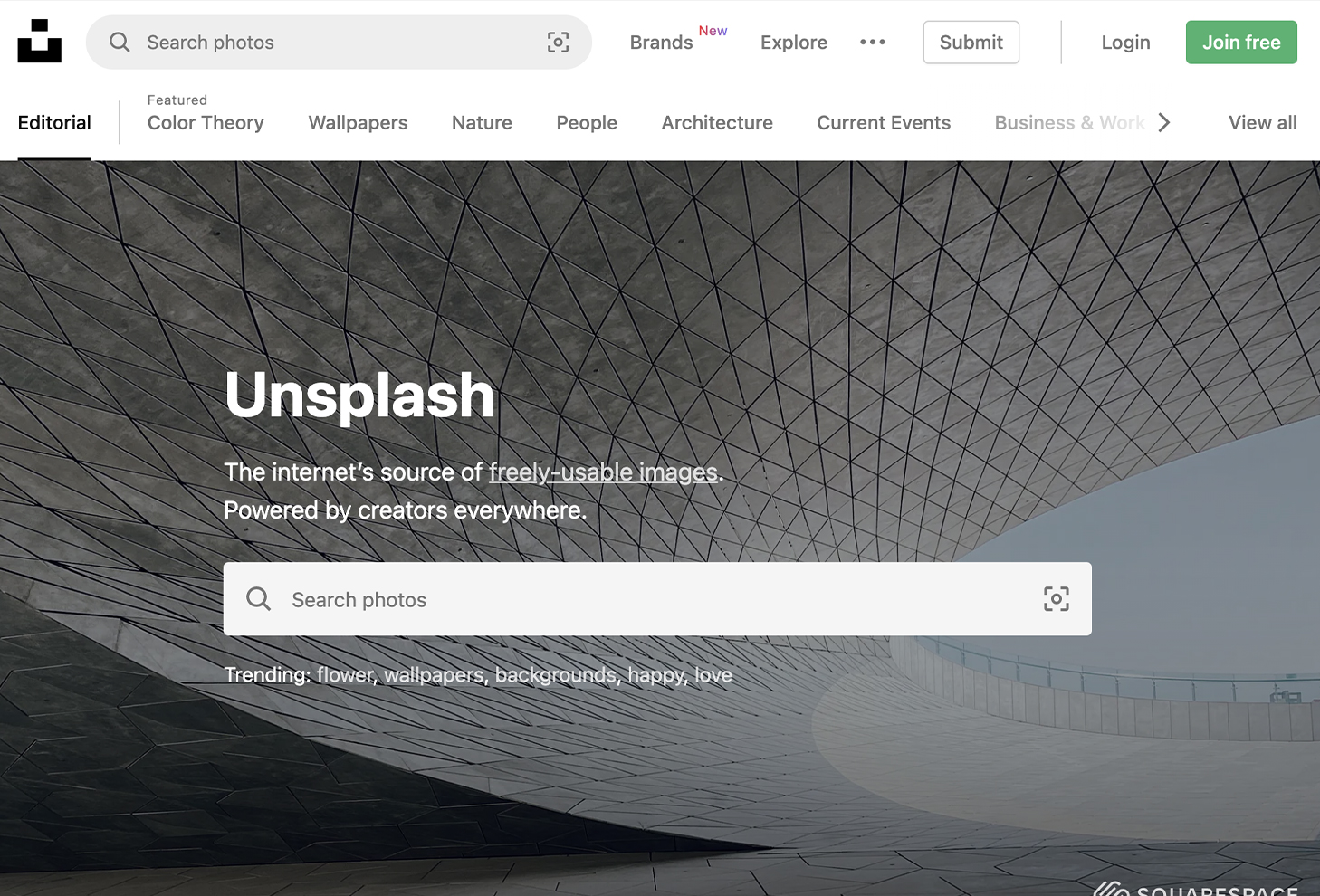Open the Brands page
1320x896 pixels.
662,43
